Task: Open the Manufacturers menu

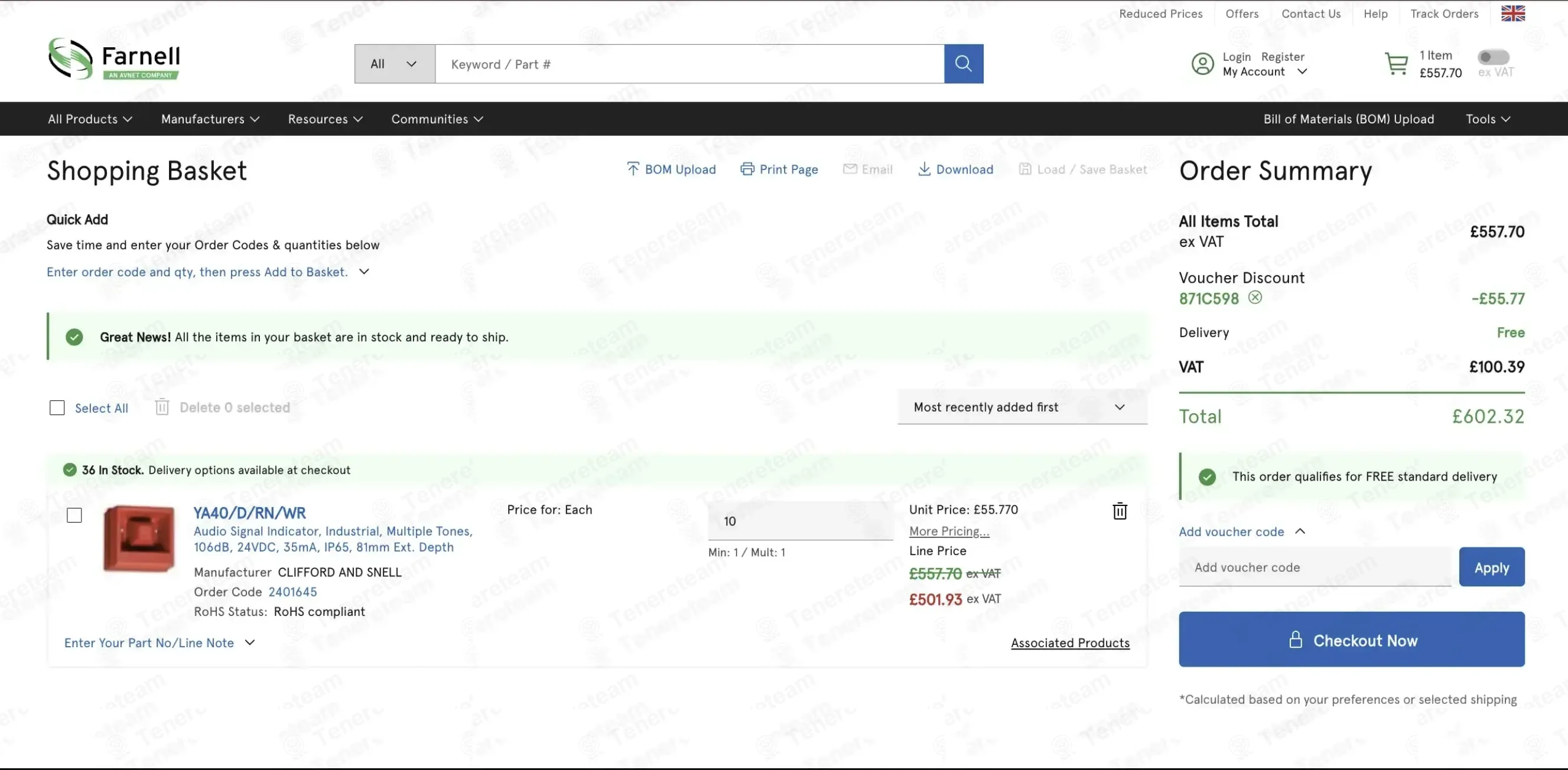Action: pyautogui.click(x=210, y=119)
